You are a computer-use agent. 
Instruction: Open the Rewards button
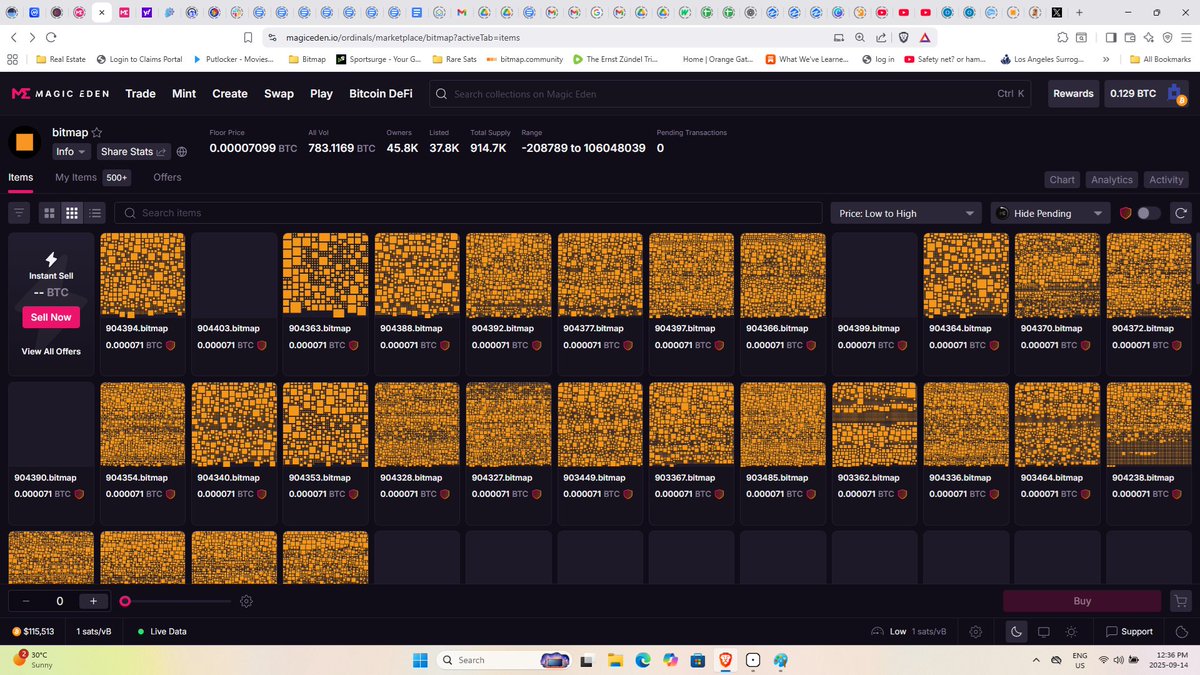1073,94
